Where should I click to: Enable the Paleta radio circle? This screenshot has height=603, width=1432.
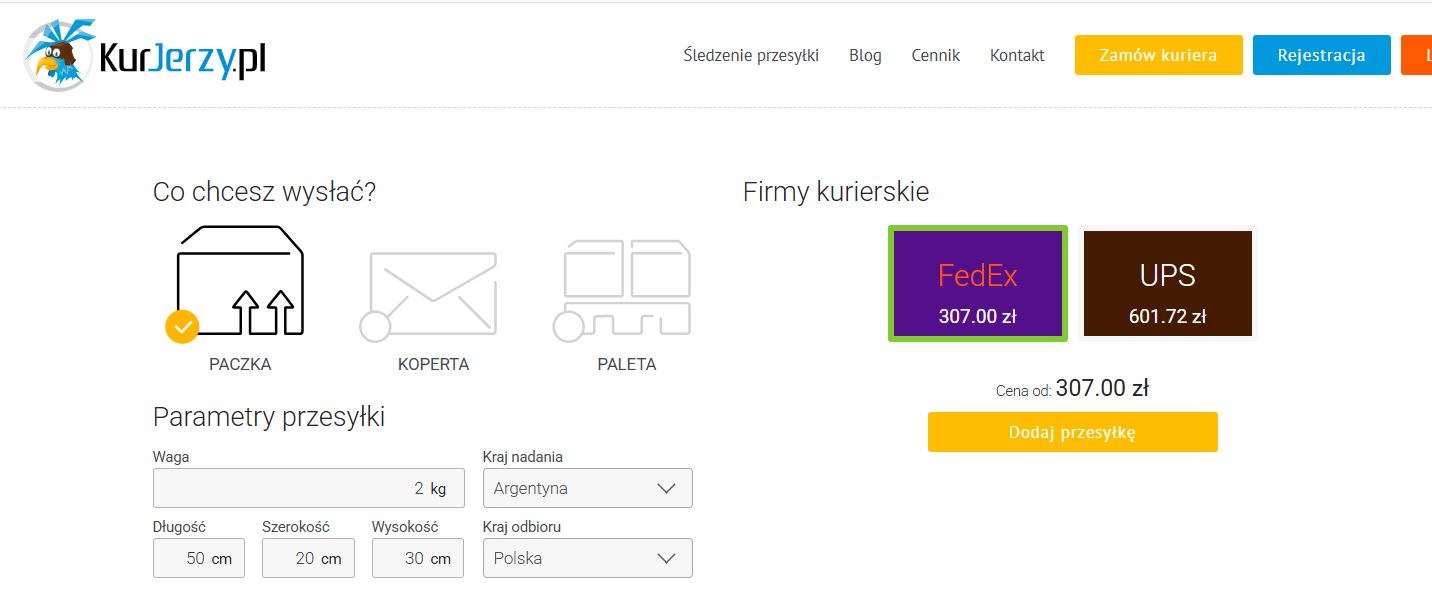coord(568,327)
